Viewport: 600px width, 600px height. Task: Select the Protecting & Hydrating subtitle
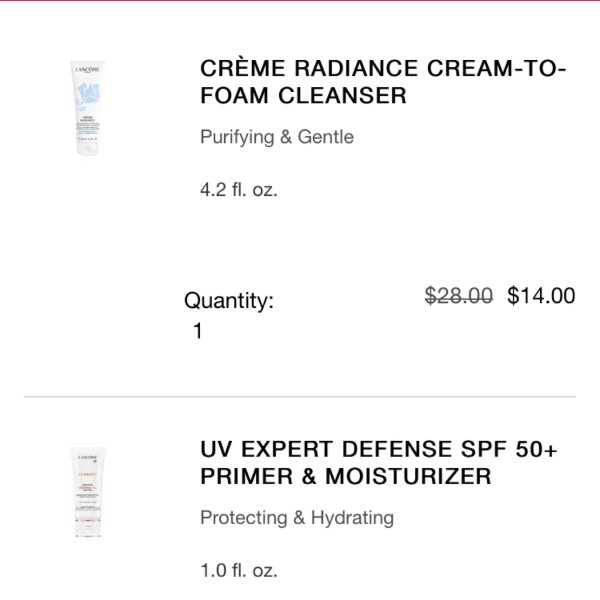(x=297, y=517)
